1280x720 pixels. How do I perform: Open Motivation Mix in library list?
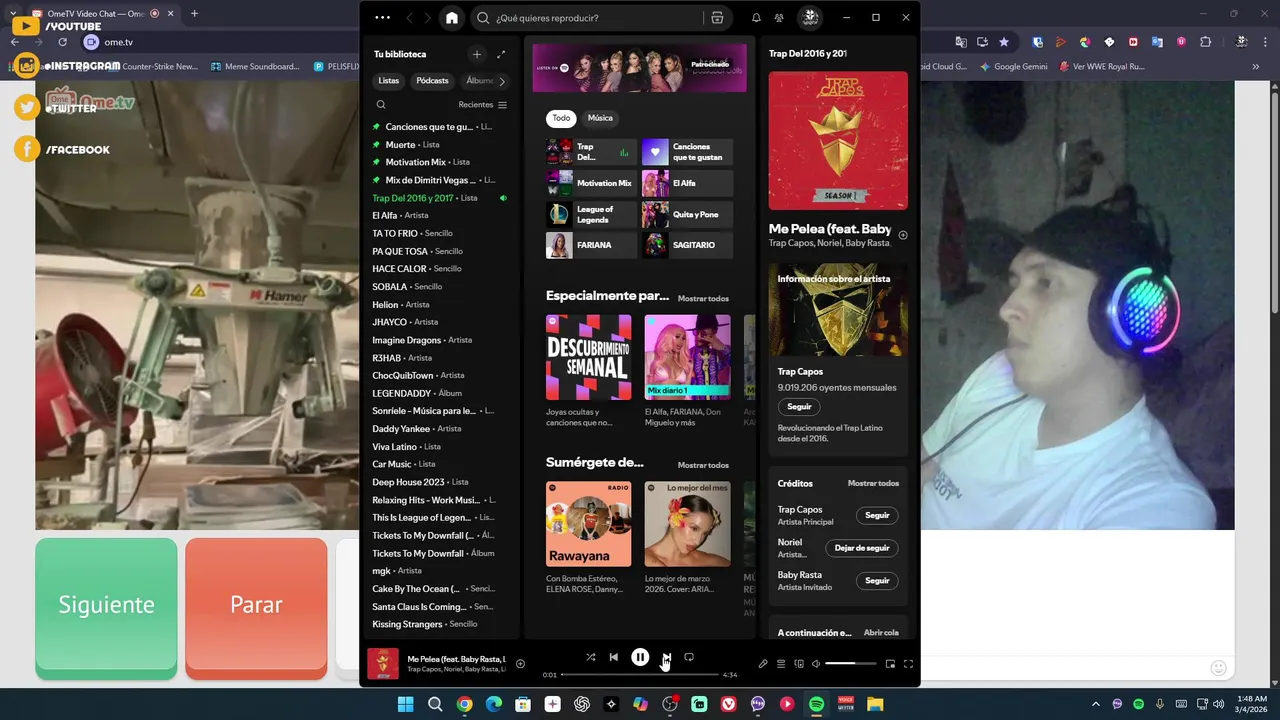[x=440, y=162]
